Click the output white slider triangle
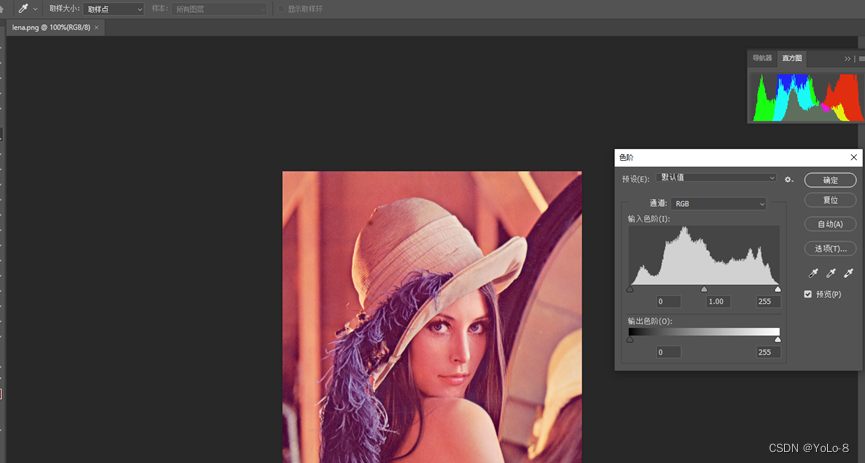The image size is (865, 463). point(778,340)
